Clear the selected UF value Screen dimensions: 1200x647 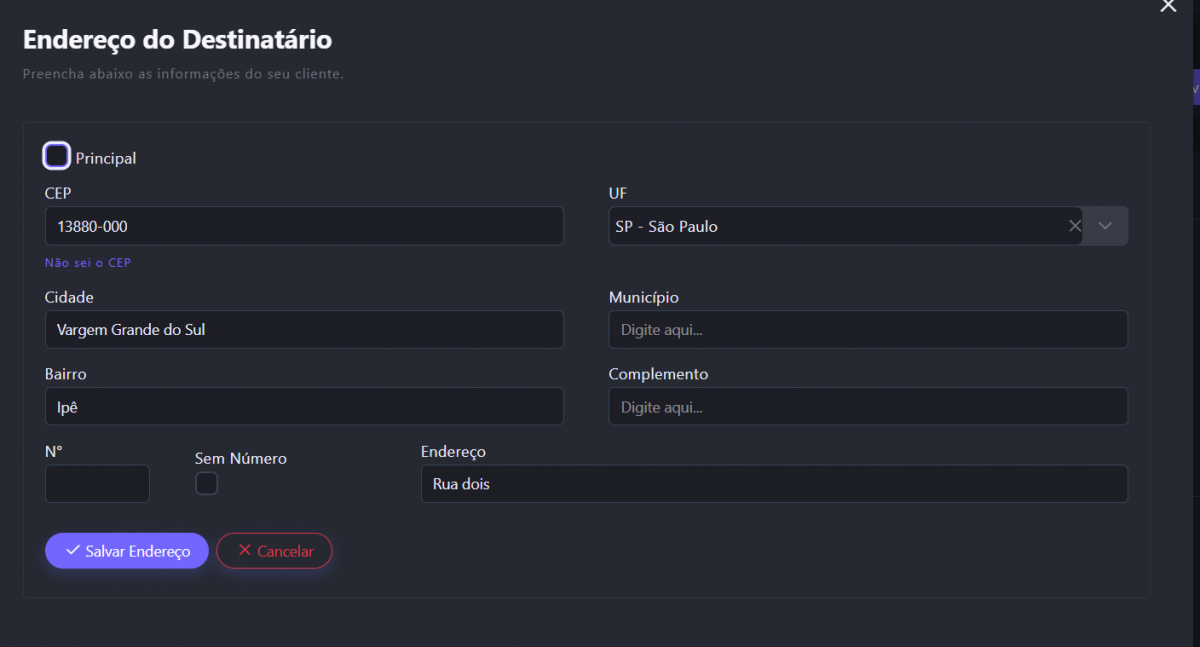point(1075,226)
